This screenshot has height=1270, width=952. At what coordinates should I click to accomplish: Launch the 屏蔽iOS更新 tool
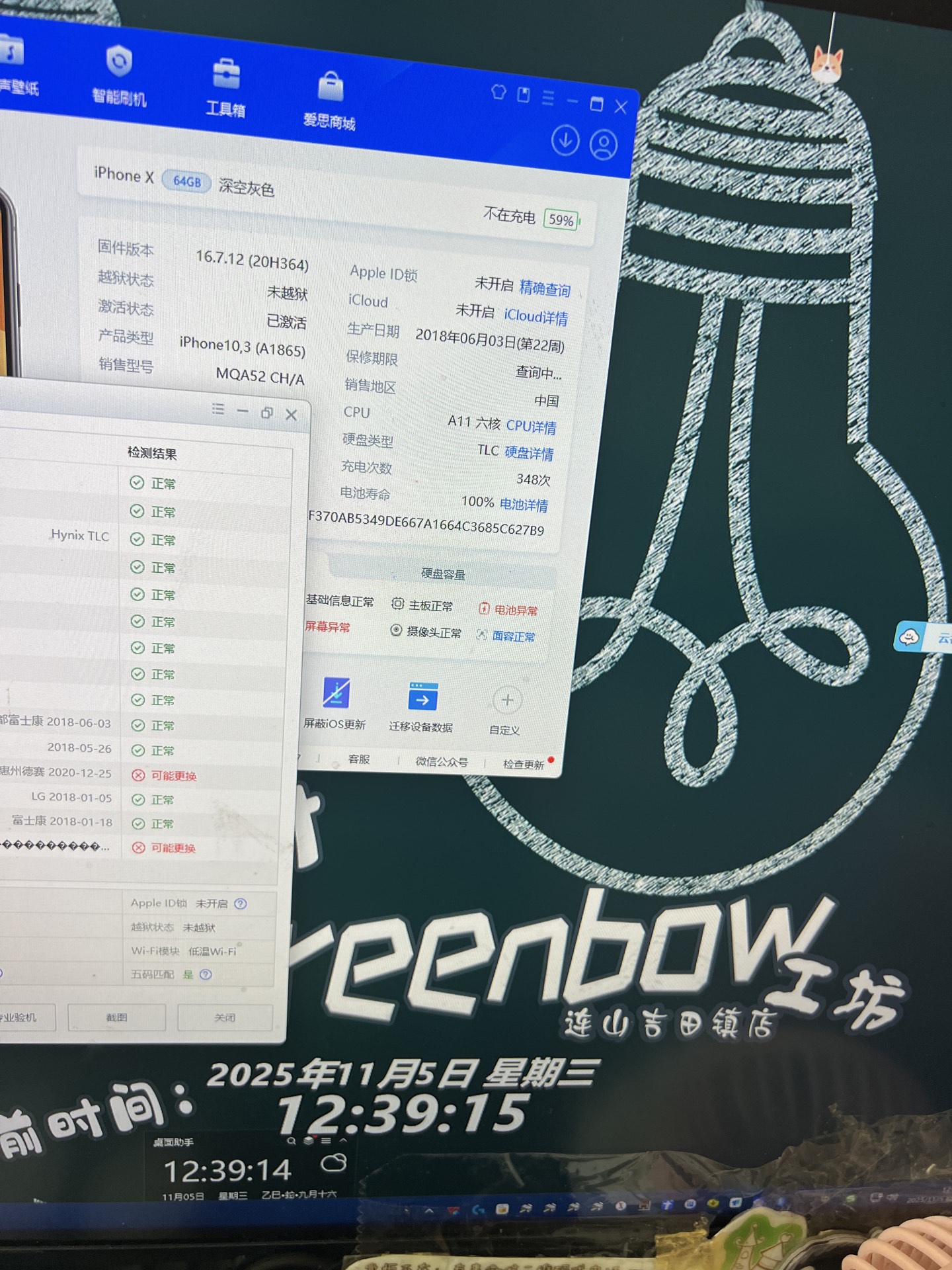pyautogui.click(x=335, y=703)
